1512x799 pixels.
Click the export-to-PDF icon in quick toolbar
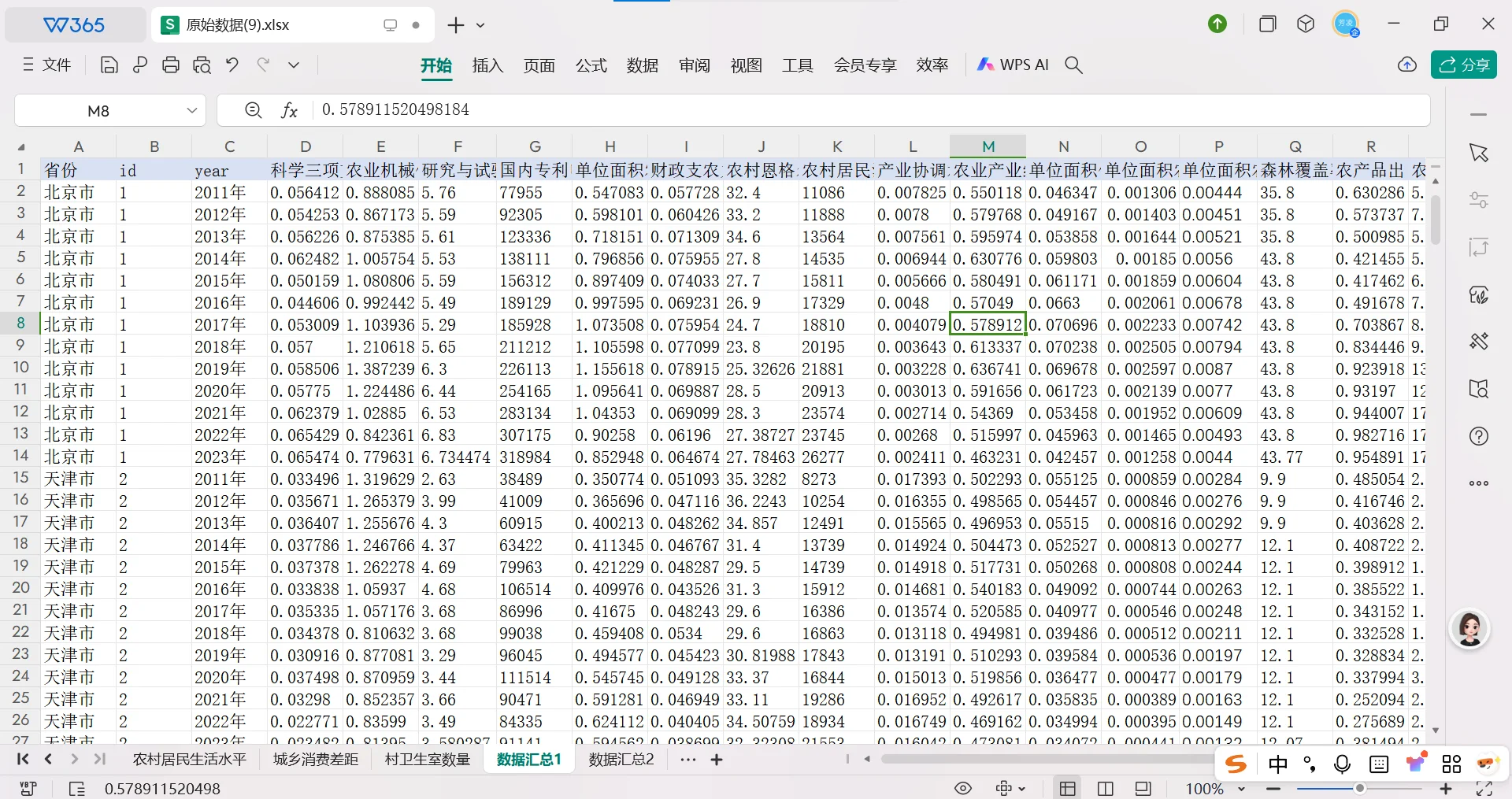click(x=140, y=65)
